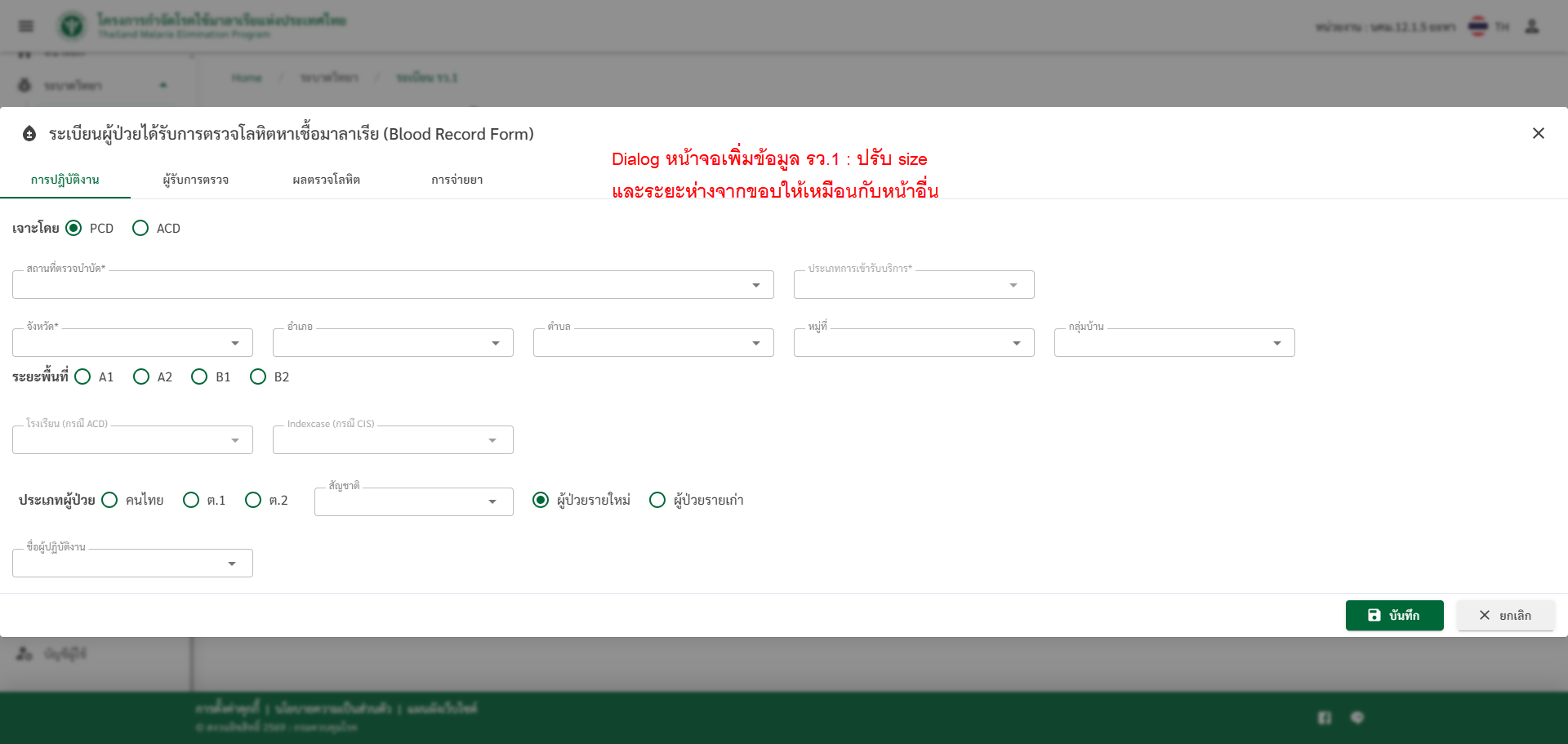Click the ยกเลิก cancel button
Screen dimensions: 1568x744
coord(1505,615)
